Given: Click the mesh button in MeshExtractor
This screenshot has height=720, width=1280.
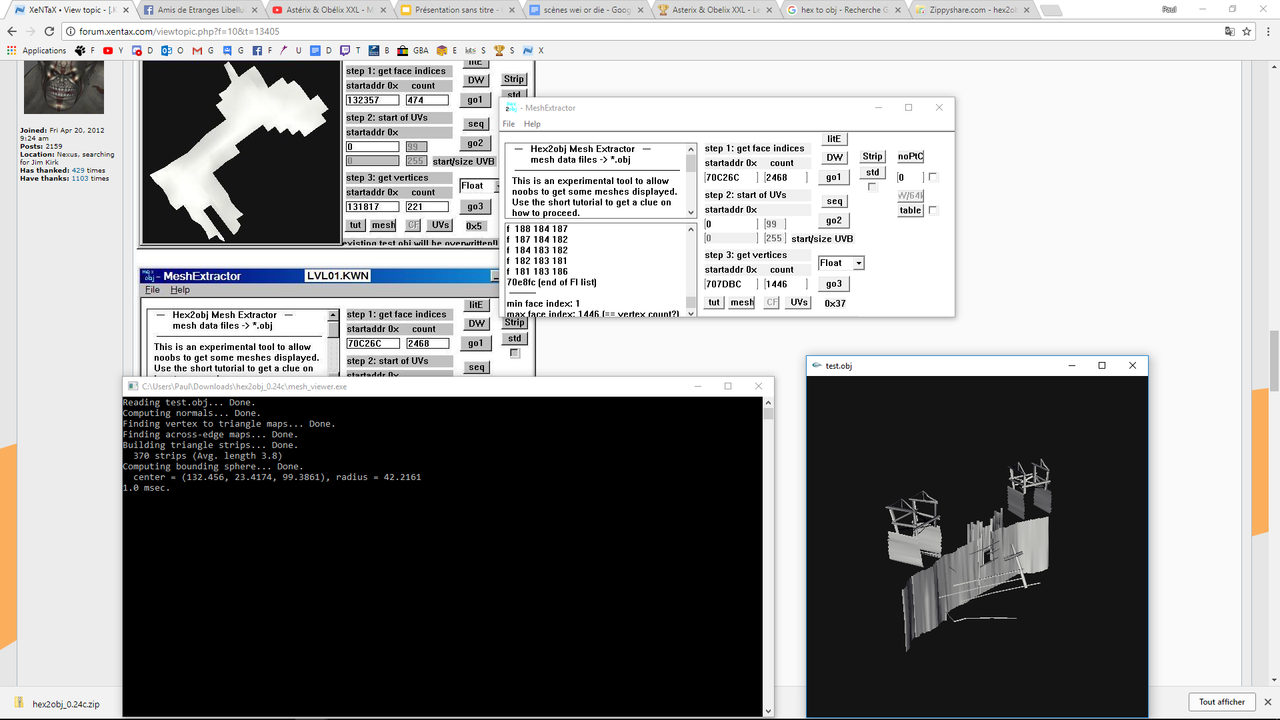Looking at the screenshot, I should pyautogui.click(x=742, y=302).
